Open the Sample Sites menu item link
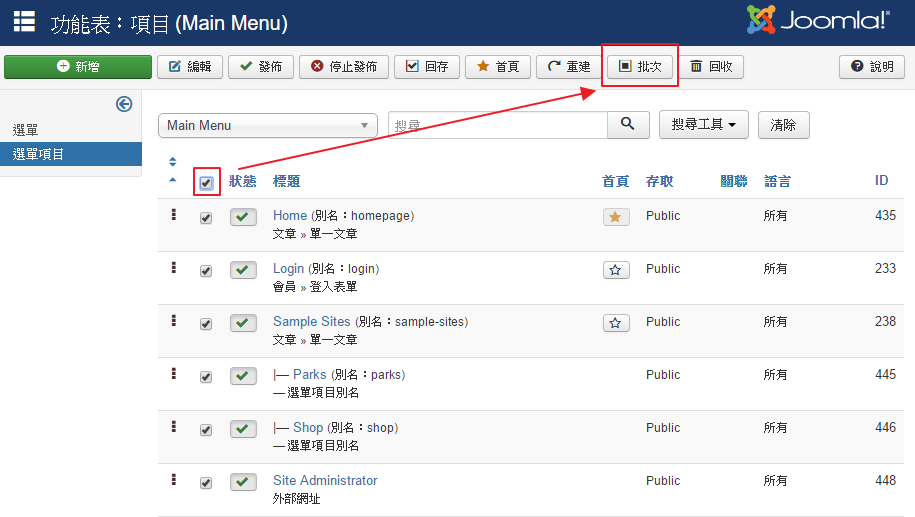This screenshot has width=915, height=517. pyautogui.click(x=311, y=321)
